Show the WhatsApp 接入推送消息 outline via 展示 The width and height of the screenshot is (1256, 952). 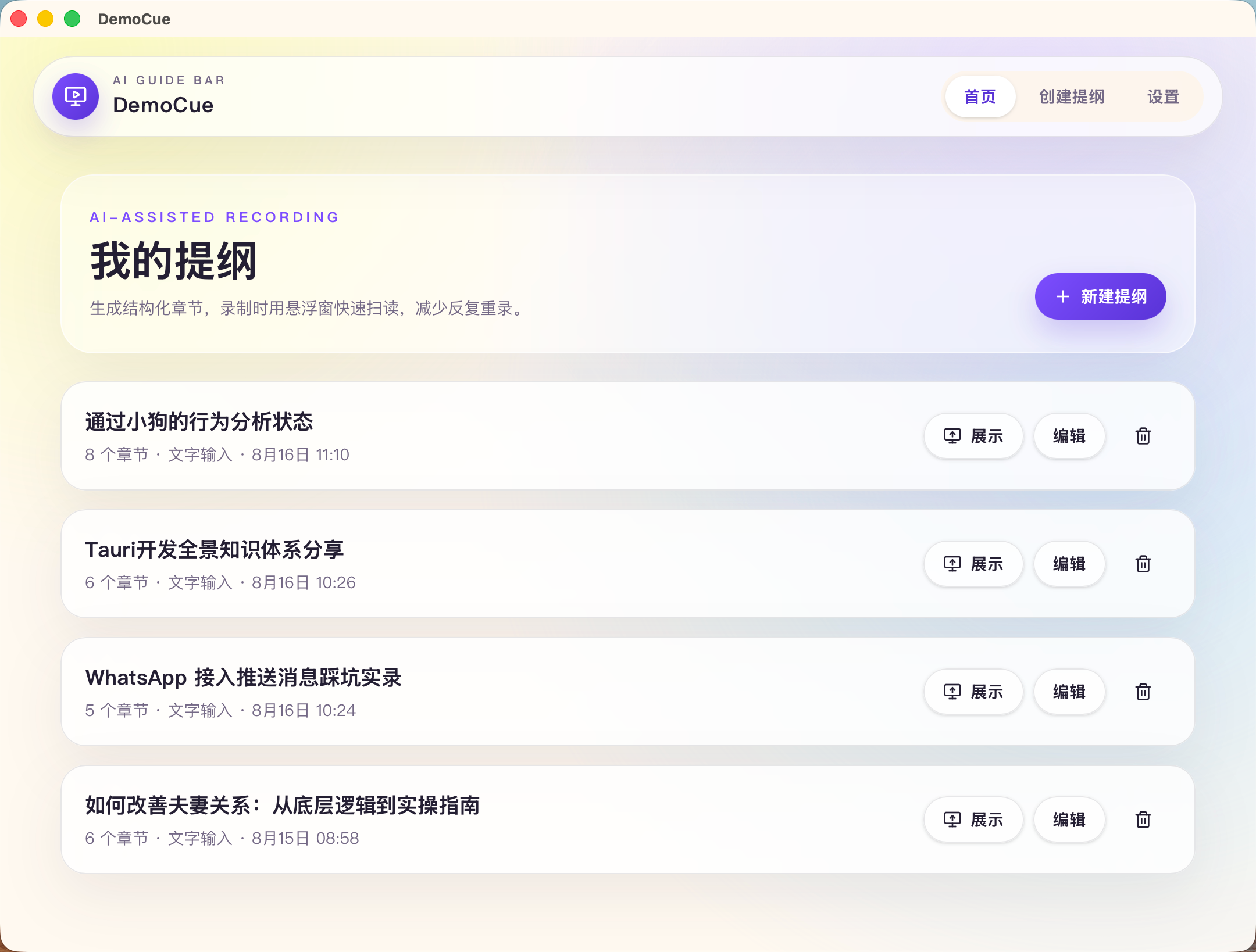tap(973, 692)
